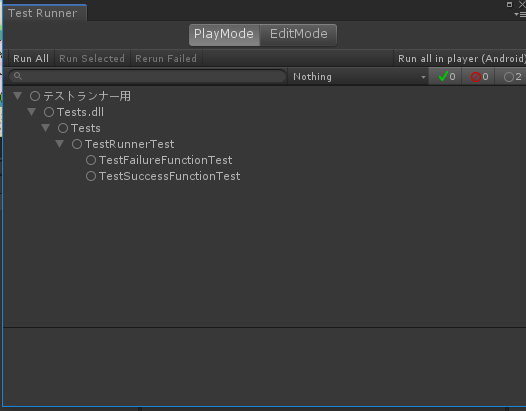This screenshot has height=411, width=526.
Task: Select TestFailureFunctionTest
Action: coord(165,160)
